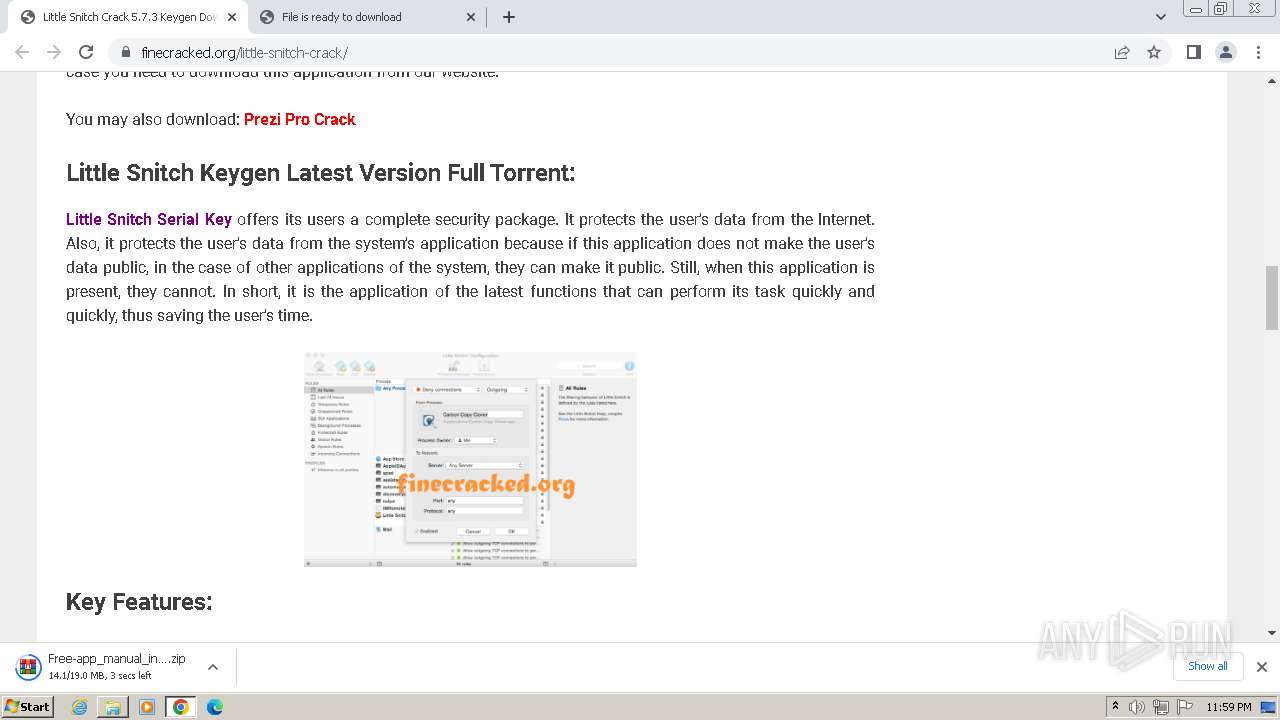This screenshot has height=720, width=1280.
Task: View site information lock icon
Action: point(126,53)
